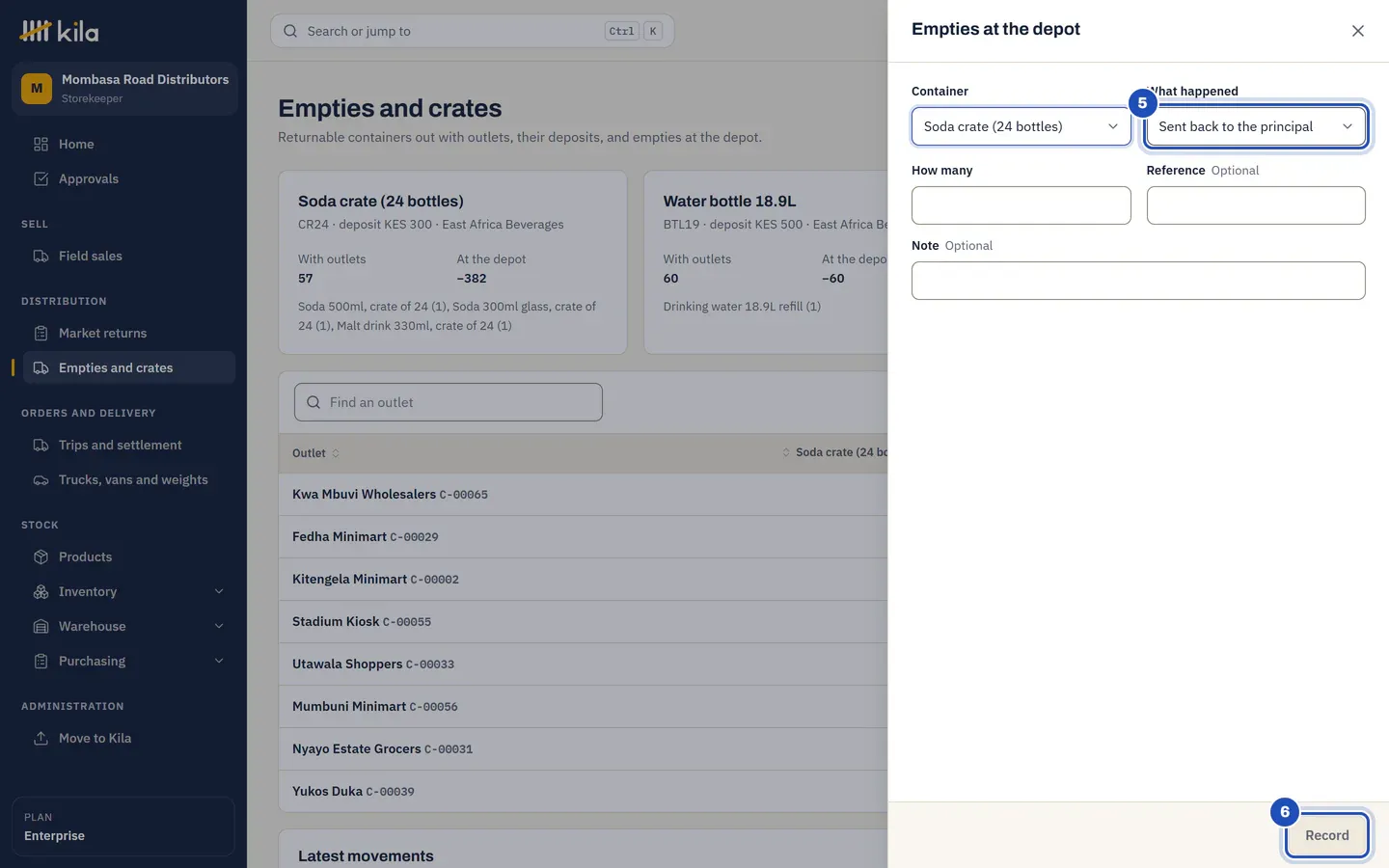Image resolution: width=1389 pixels, height=868 pixels.
Task: Expand the Inventory submenu chevron
Action: click(219, 591)
